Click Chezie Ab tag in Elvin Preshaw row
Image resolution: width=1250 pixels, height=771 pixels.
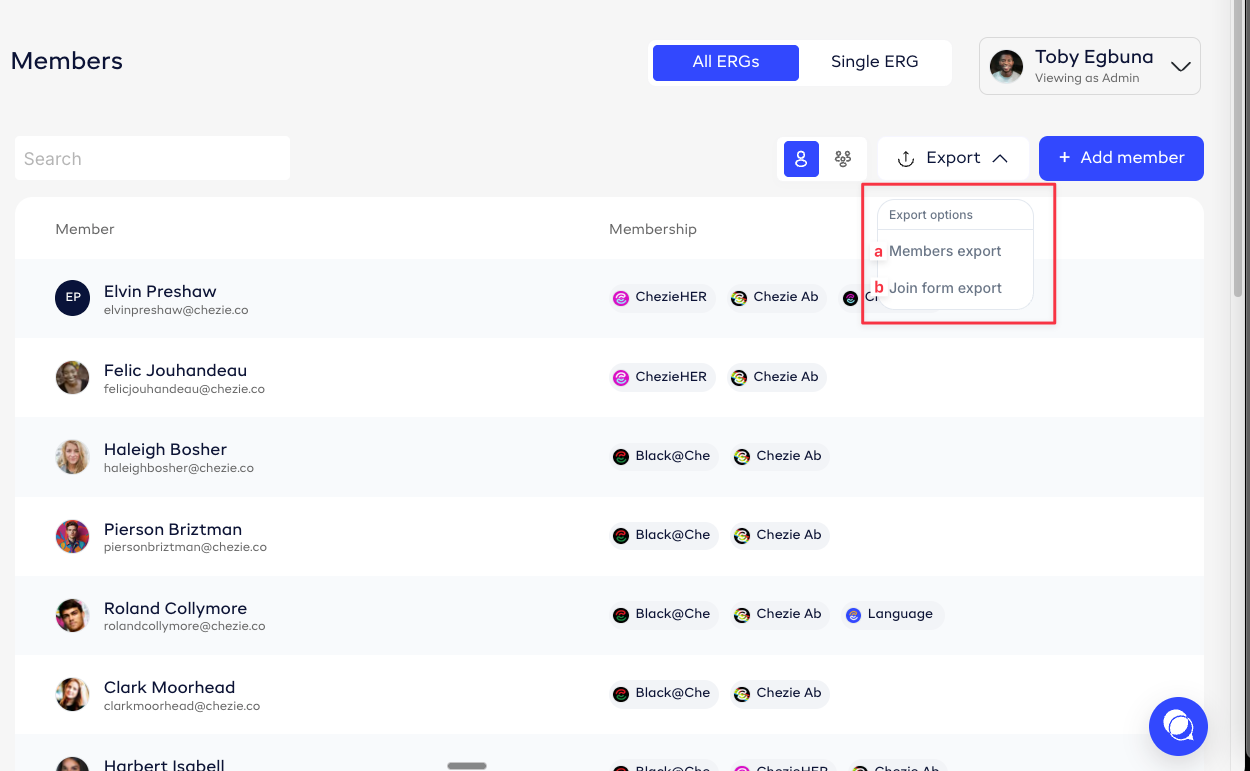point(777,298)
